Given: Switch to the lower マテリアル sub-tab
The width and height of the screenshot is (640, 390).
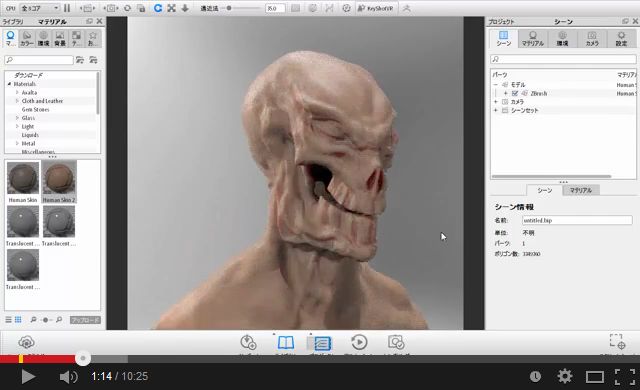Looking at the screenshot, I should click(581, 191).
